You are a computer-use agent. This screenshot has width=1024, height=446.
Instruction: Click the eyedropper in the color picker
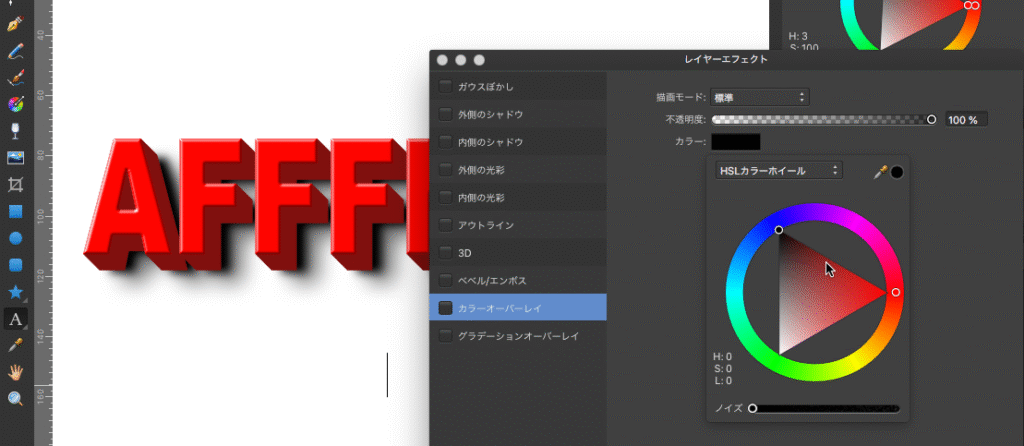(880, 172)
